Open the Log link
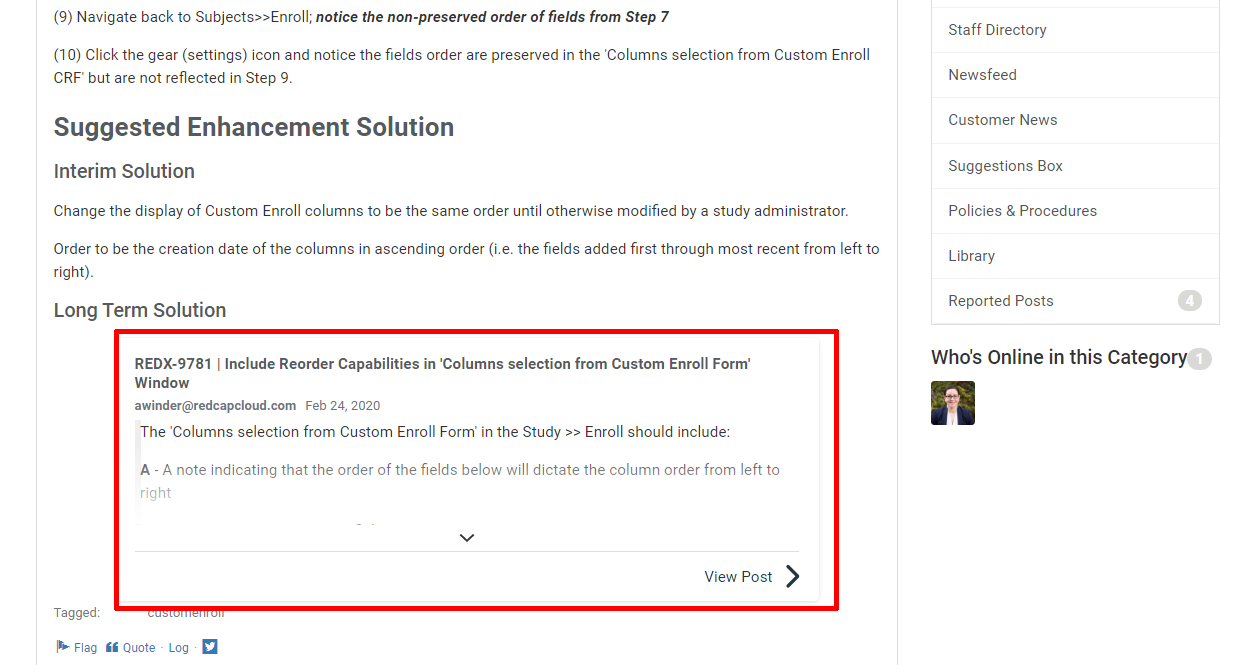This screenshot has height=665, width=1241. click(178, 648)
